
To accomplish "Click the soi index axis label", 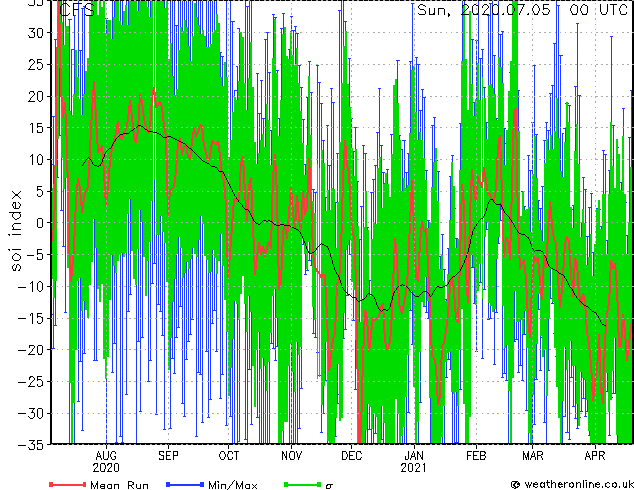I will coord(16,232).
